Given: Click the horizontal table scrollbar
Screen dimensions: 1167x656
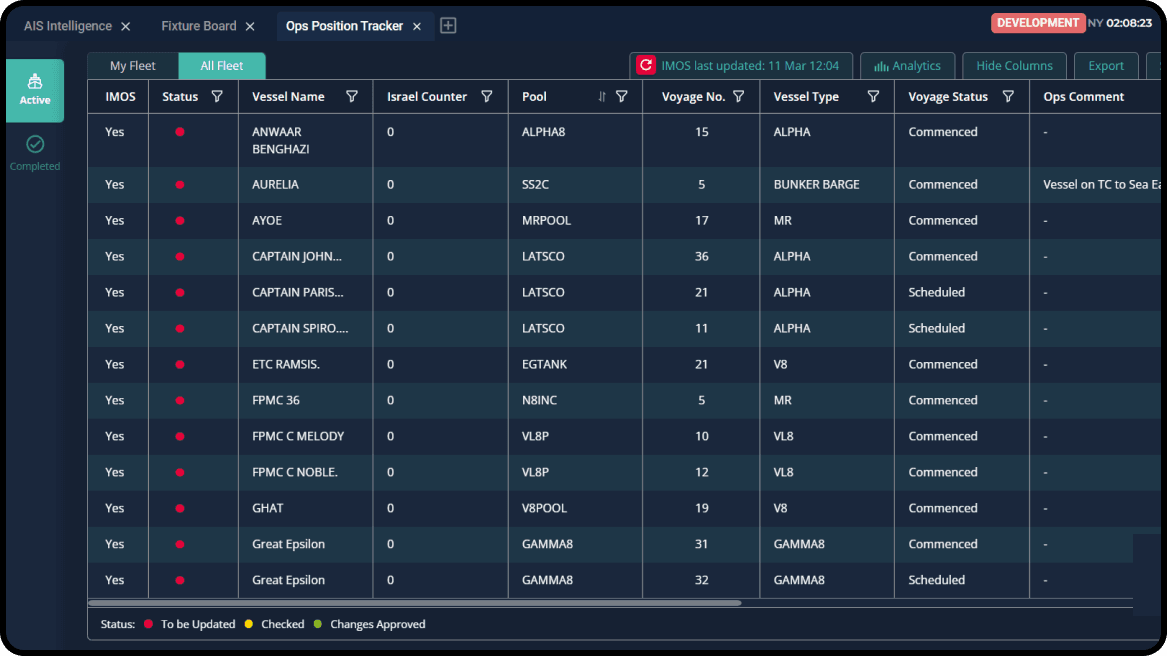Looking at the screenshot, I should coord(415,602).
